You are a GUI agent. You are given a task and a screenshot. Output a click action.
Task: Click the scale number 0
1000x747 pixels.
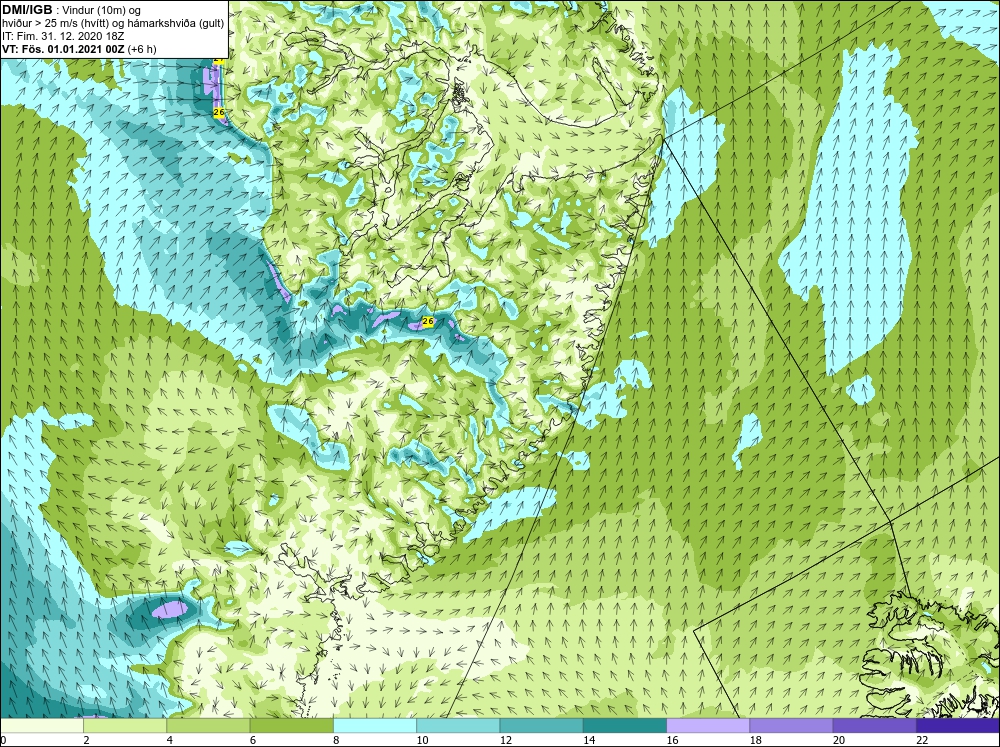(x=3, y=740)
